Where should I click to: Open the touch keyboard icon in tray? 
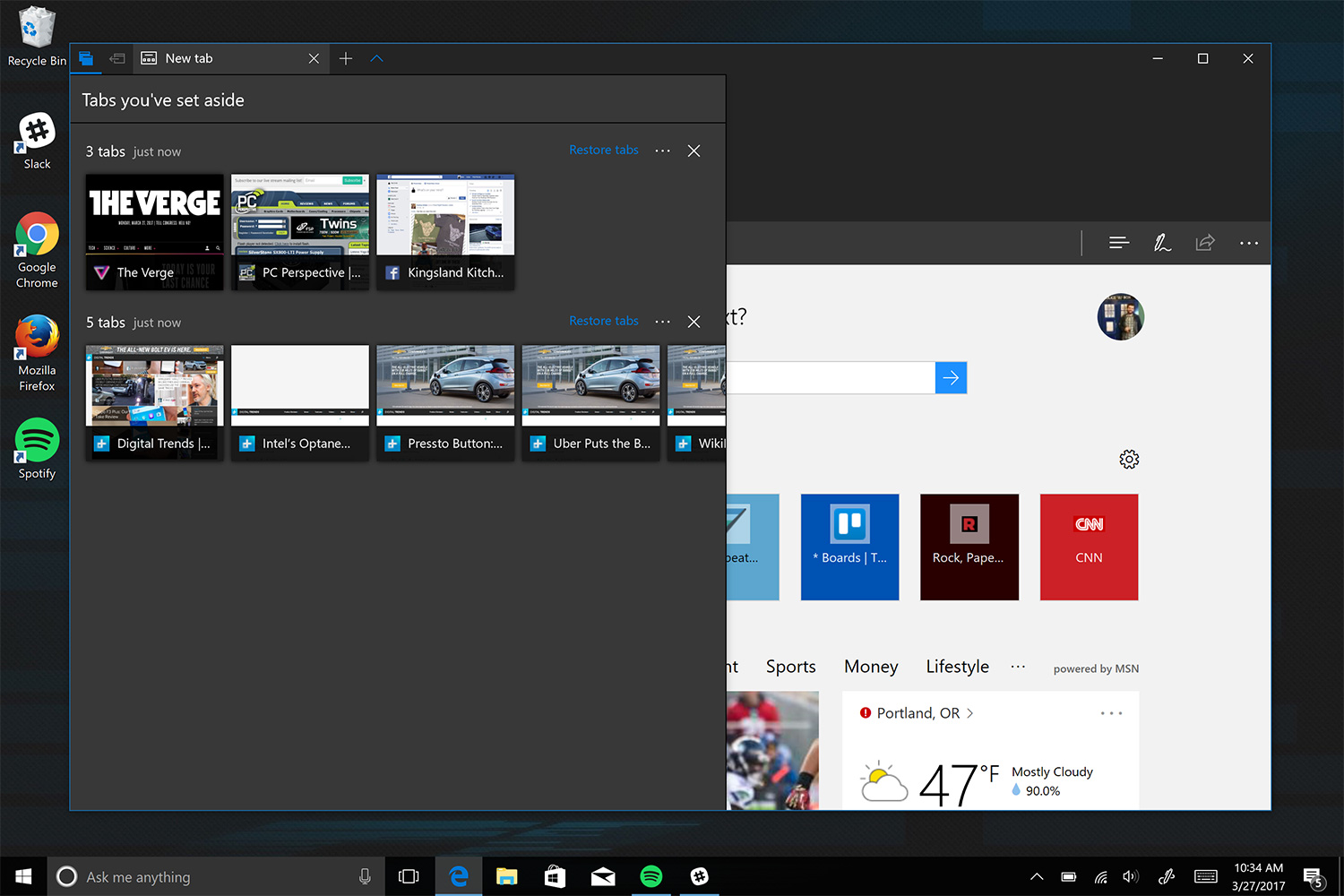(x=1206, y=876)
